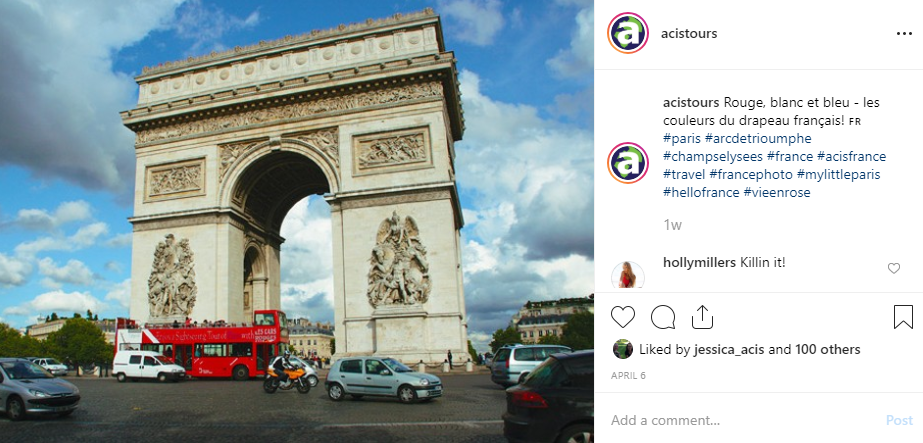Viewport: 923px width, 443px height.
Task: Open the Arc de Triomphe photo
Action: (297, 221)
